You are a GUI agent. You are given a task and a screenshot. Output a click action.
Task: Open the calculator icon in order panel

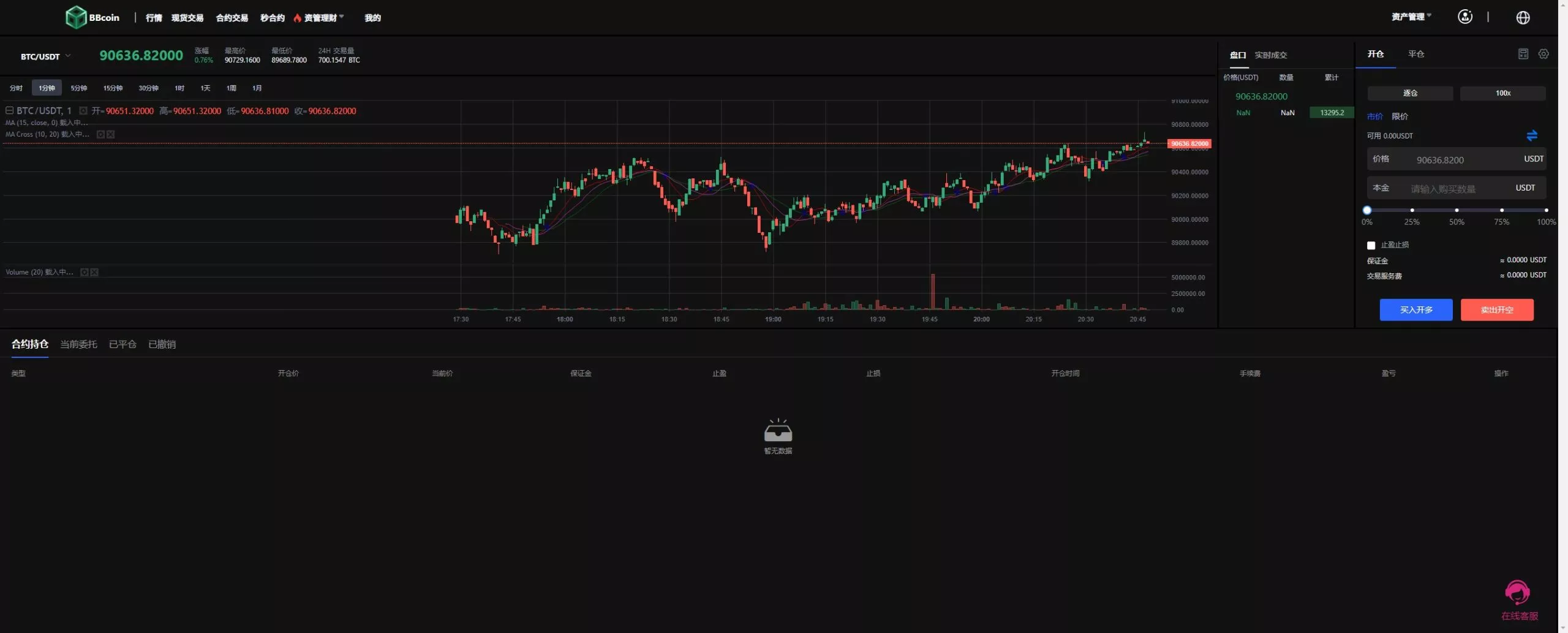point(1523,54)
